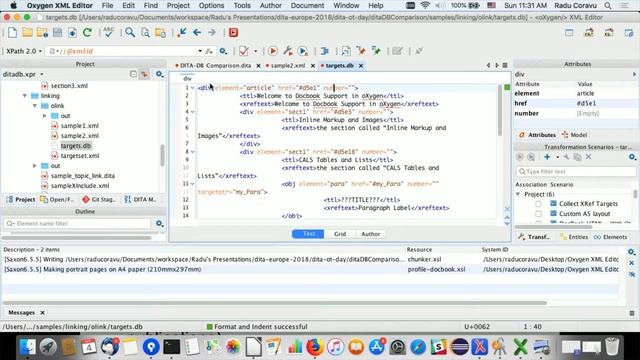Open the Document menu

pyautogui.click(x=307, y=6)
